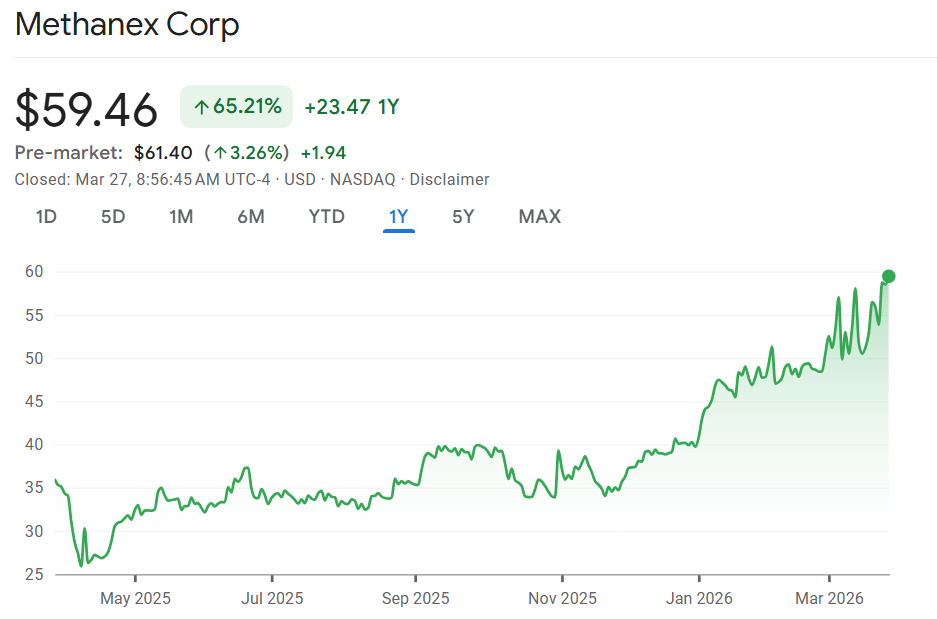The width and height of the screenshot is (937, 619).
Task: Switch to the 1D time range tab
Action: (x=46, y=216)
